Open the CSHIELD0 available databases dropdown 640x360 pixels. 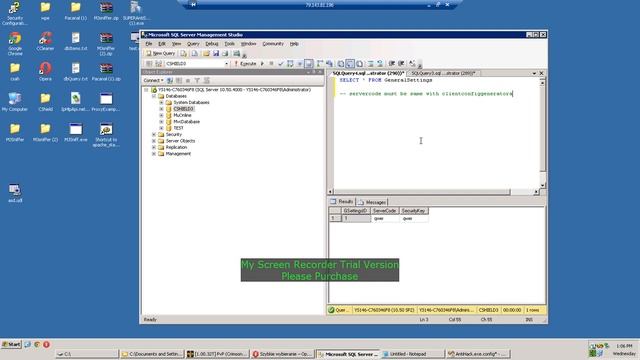pyautogui.click(x=227, y=64)
